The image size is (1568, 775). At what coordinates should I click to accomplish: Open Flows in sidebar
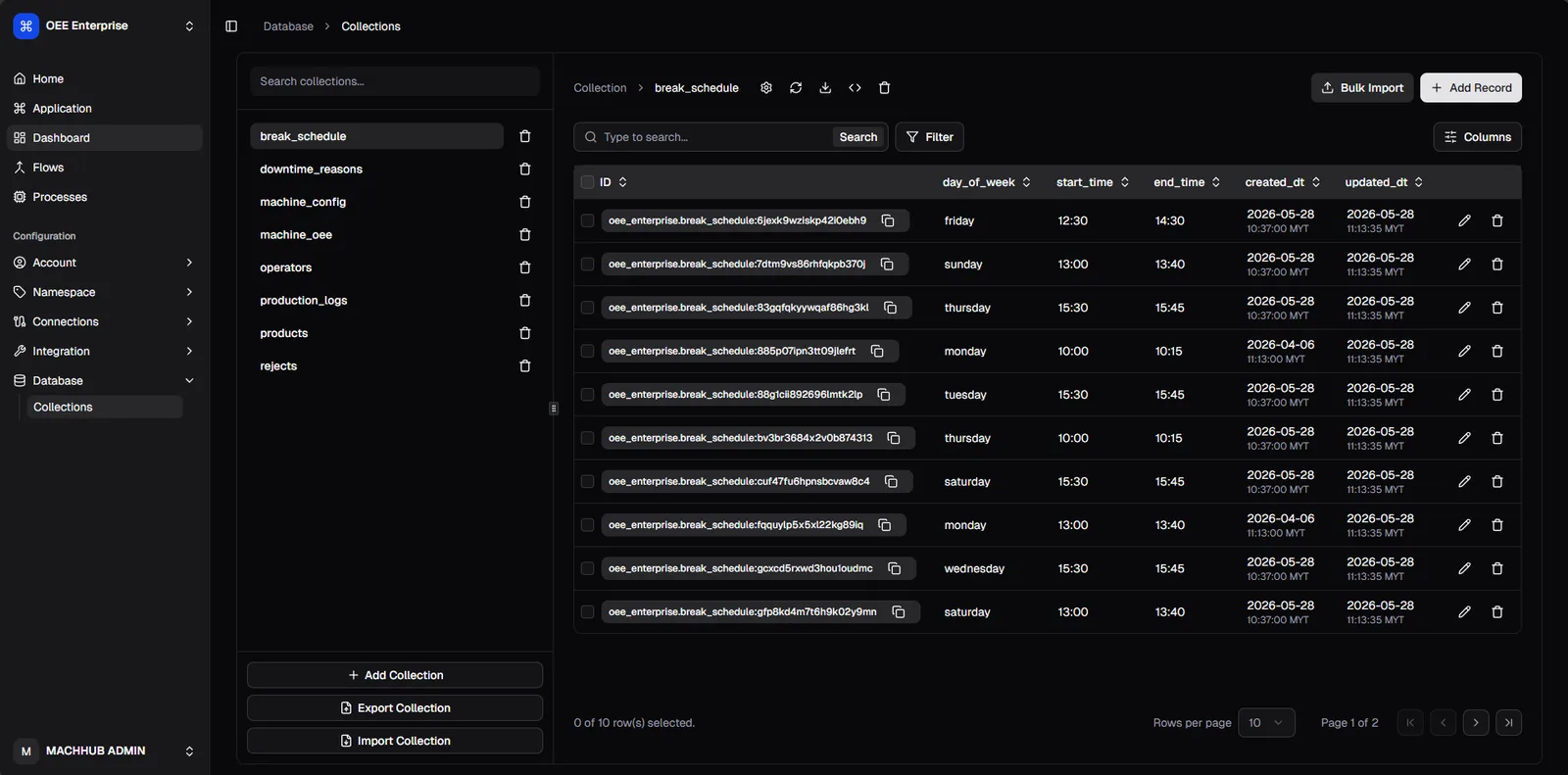[x=105, y=168]
